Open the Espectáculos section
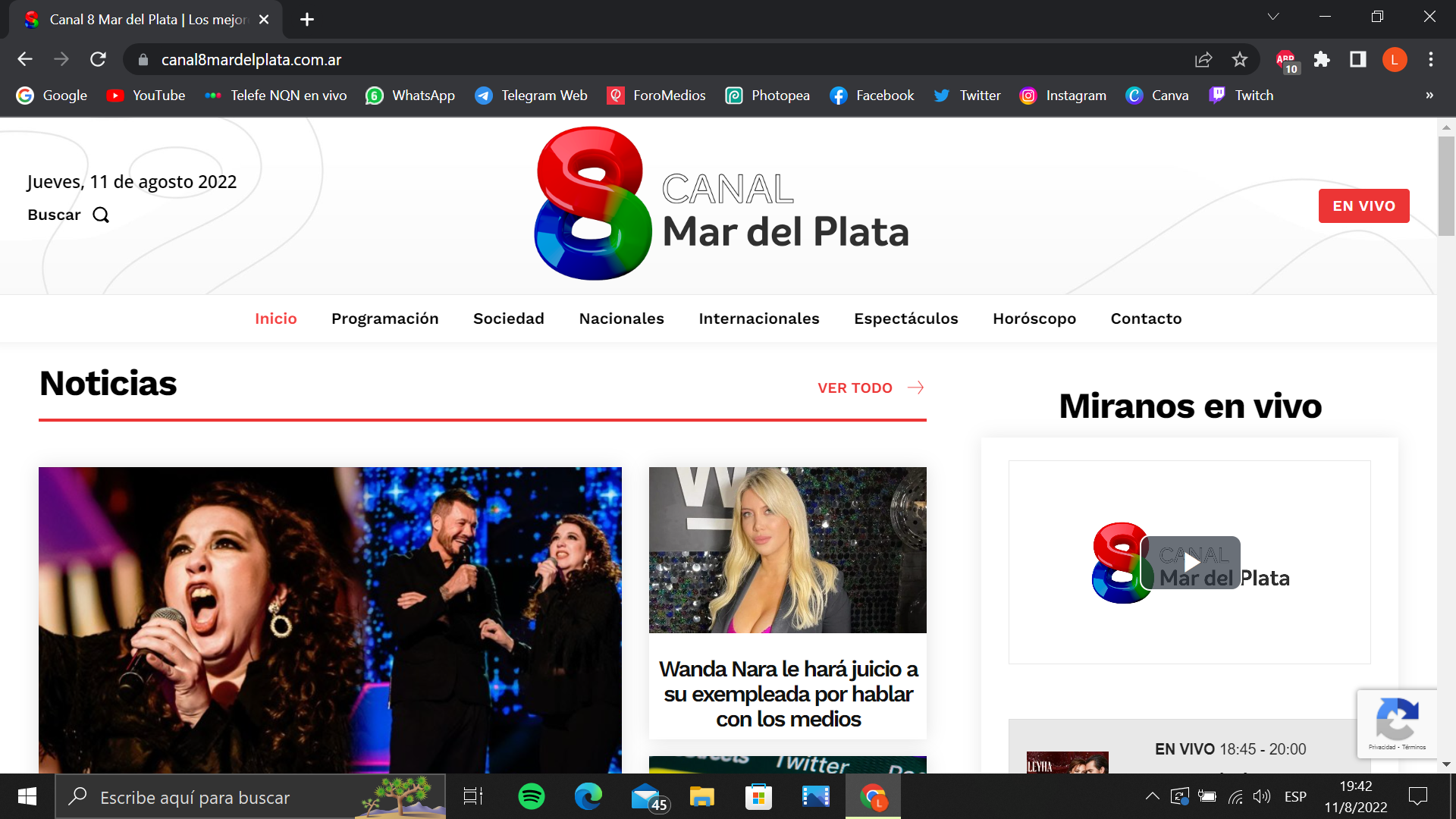 click(906, 318)
